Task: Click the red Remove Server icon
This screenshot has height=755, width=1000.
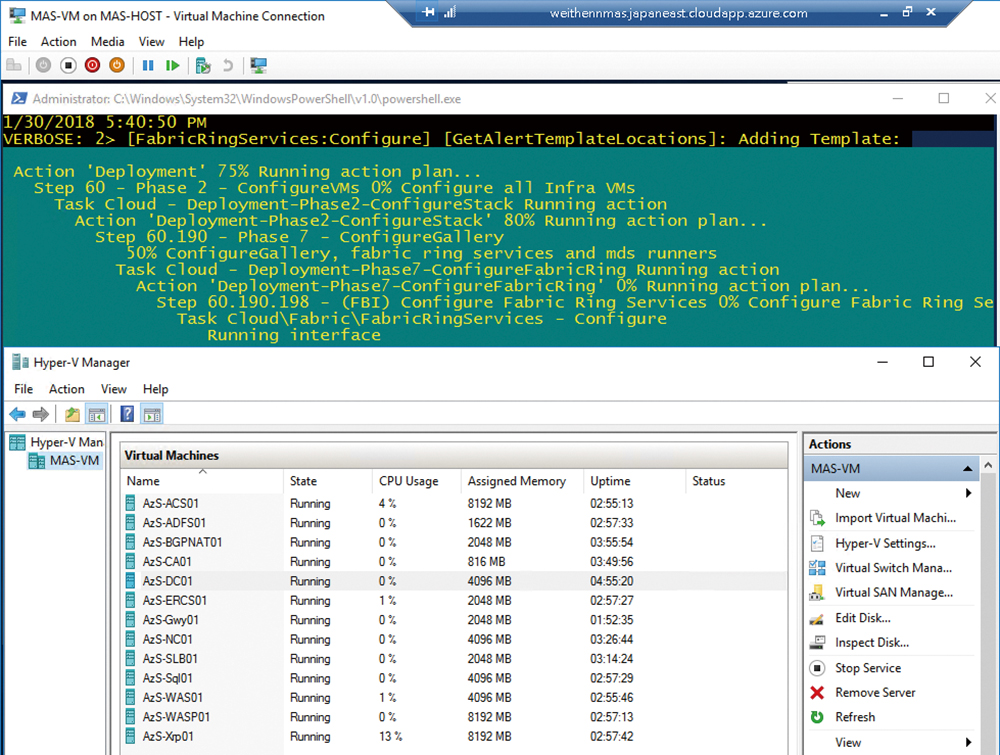Action: point(817,693)
